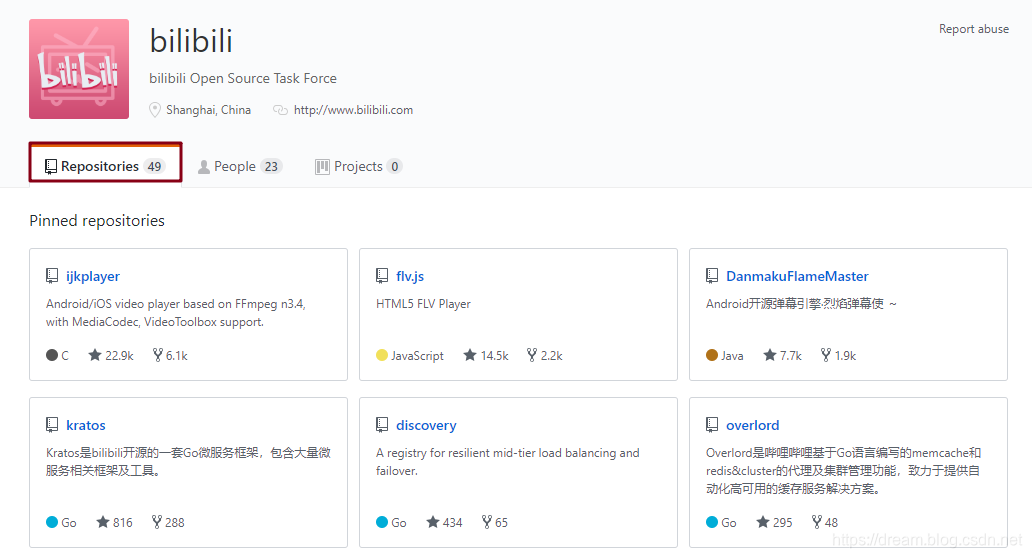Click the repo icon next to ijkplayer
The image size is (1032, 558).
click(x=52, y=276)
